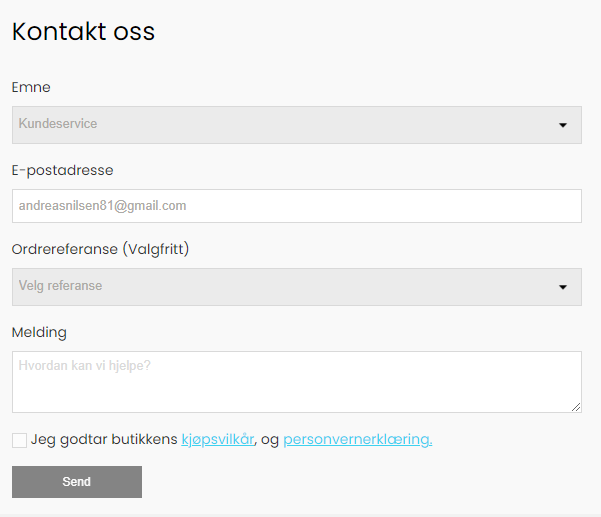This screenshot has width=601, height=517.
Task: Click the Emne field label
Action: click(31, 87)
